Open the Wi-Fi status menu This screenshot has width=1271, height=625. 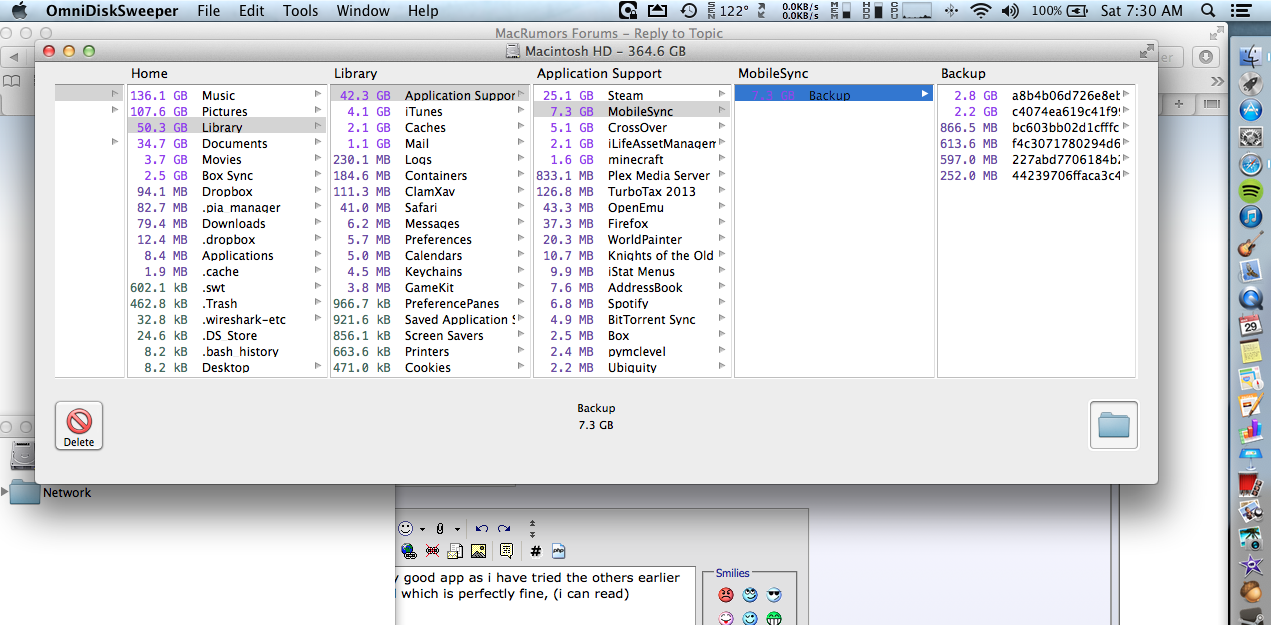pyautogui.click(x=981, y=11)
